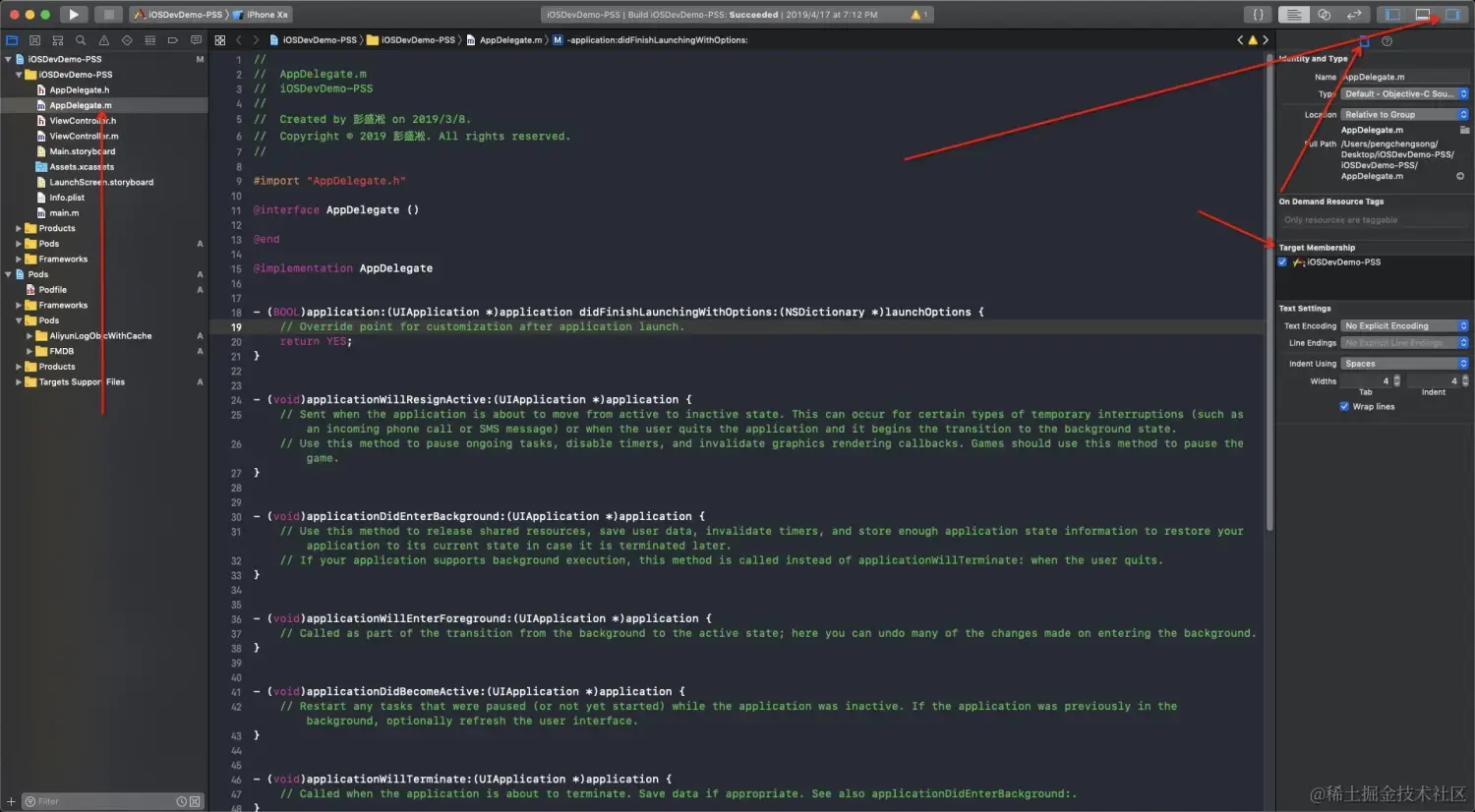Add a new file with plus button
Image resolution: width=1475 pixels, height=812 pixels.
pyautogui.click(x=12, y=801)
